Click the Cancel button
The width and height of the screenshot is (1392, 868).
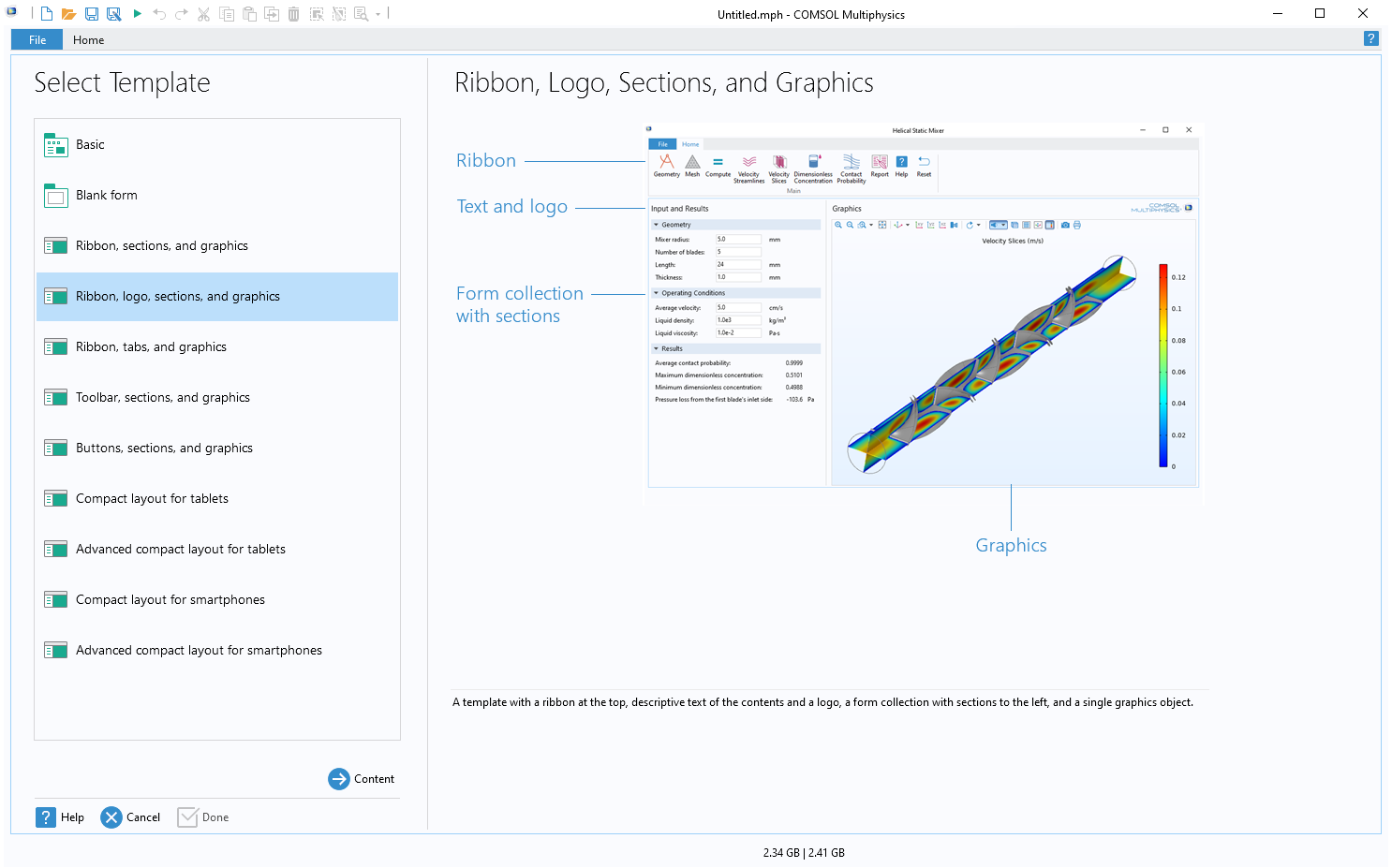coord(131,817)
